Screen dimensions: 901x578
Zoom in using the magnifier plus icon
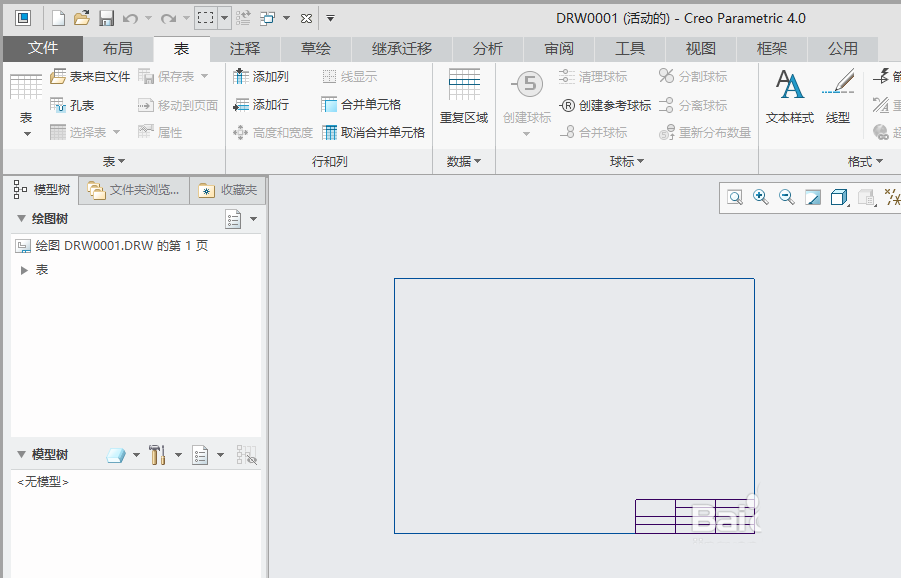[760, 197]
